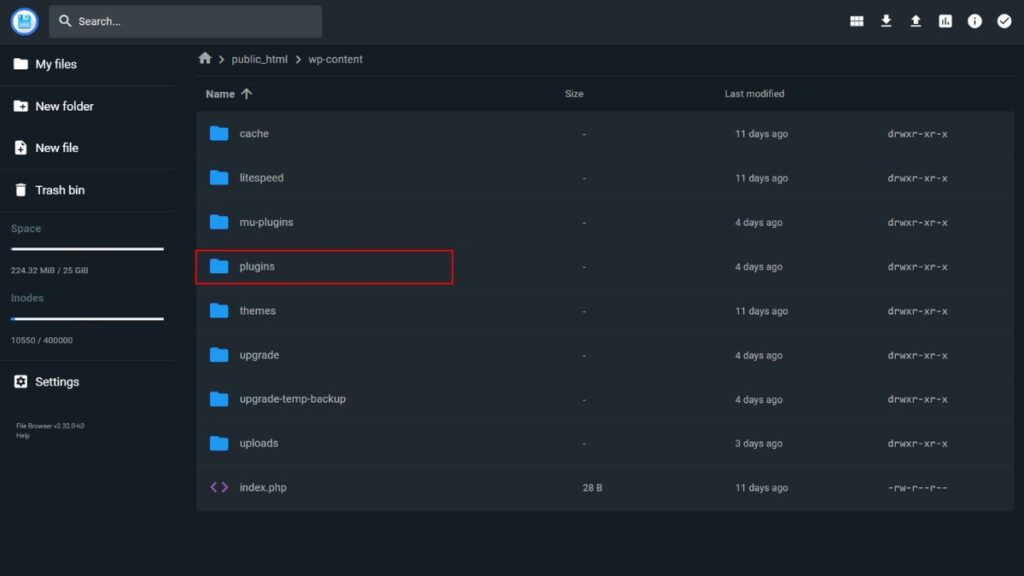Image resolution: width=1024 pixels, height=576 pixels.
Task: Click inside the Search field
Action: [x=185, y=20]
